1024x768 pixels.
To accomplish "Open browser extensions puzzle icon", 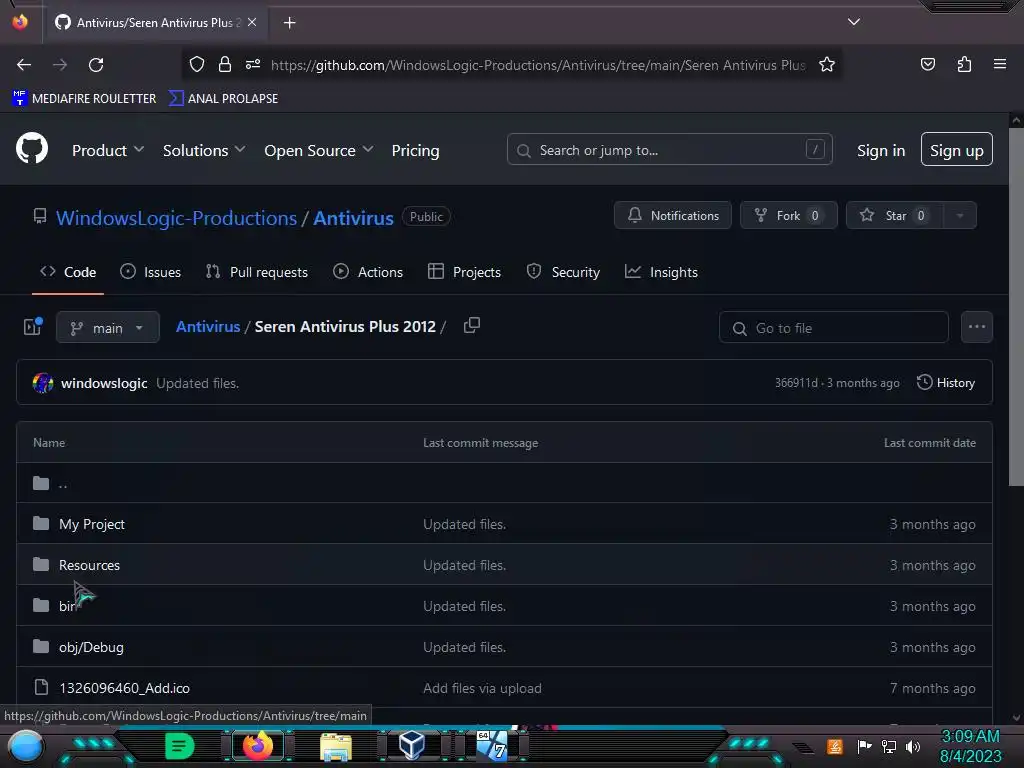I will click(x=964, y=64).
